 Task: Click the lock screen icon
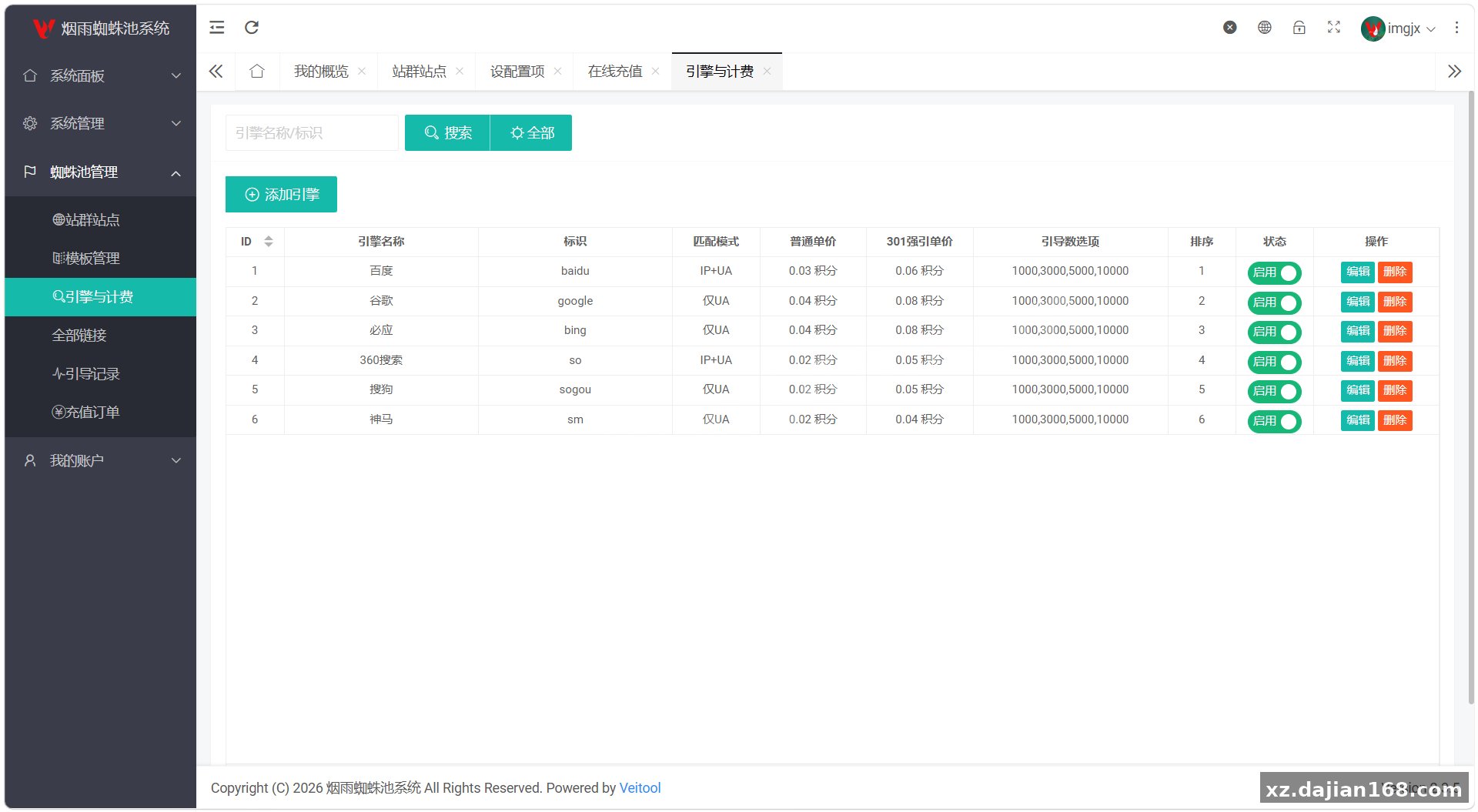(1299, 28)
